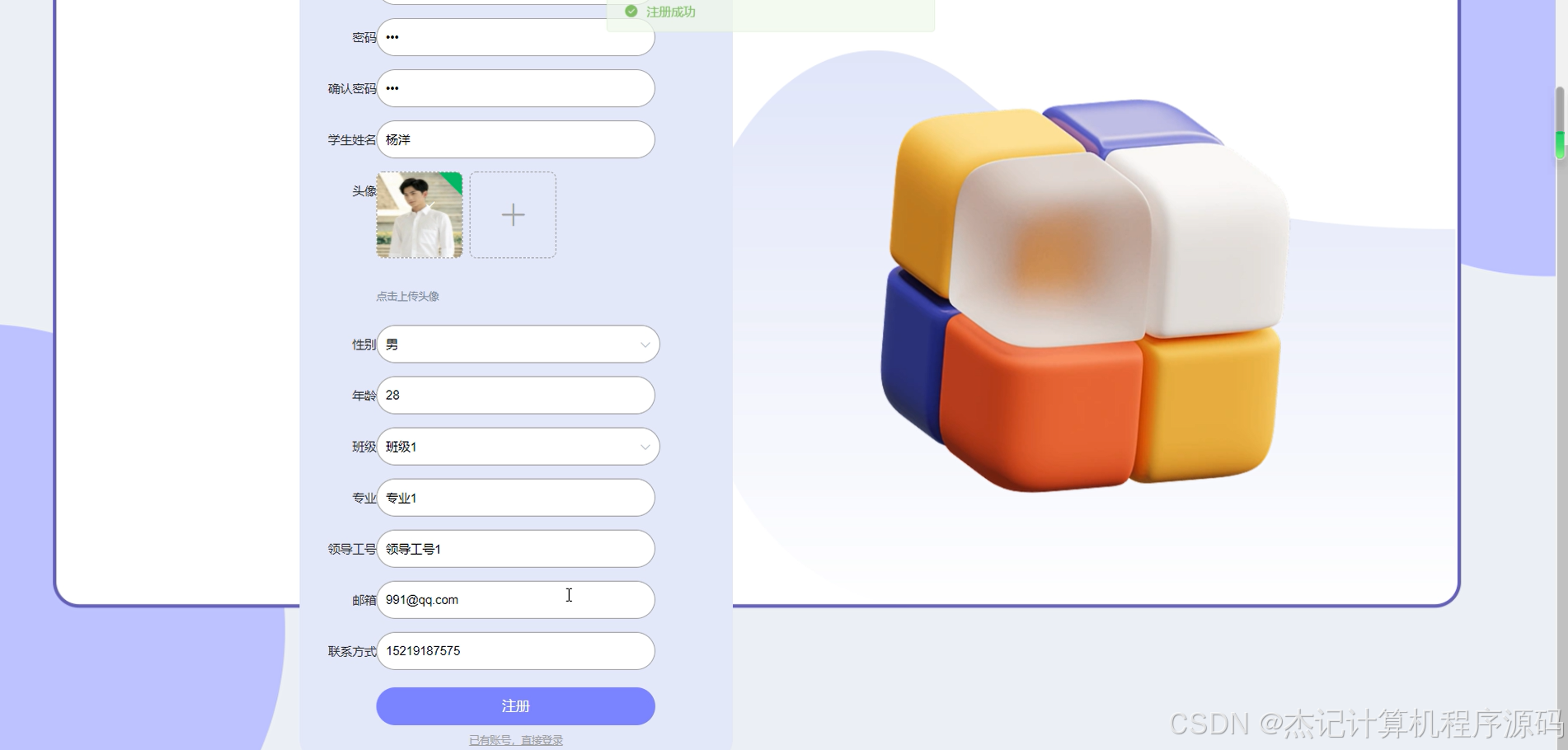Image resolution: width=1568 pixels, height=750 pixels.
Task: Click the 注册 register button
Action: [x=515, y=706]
